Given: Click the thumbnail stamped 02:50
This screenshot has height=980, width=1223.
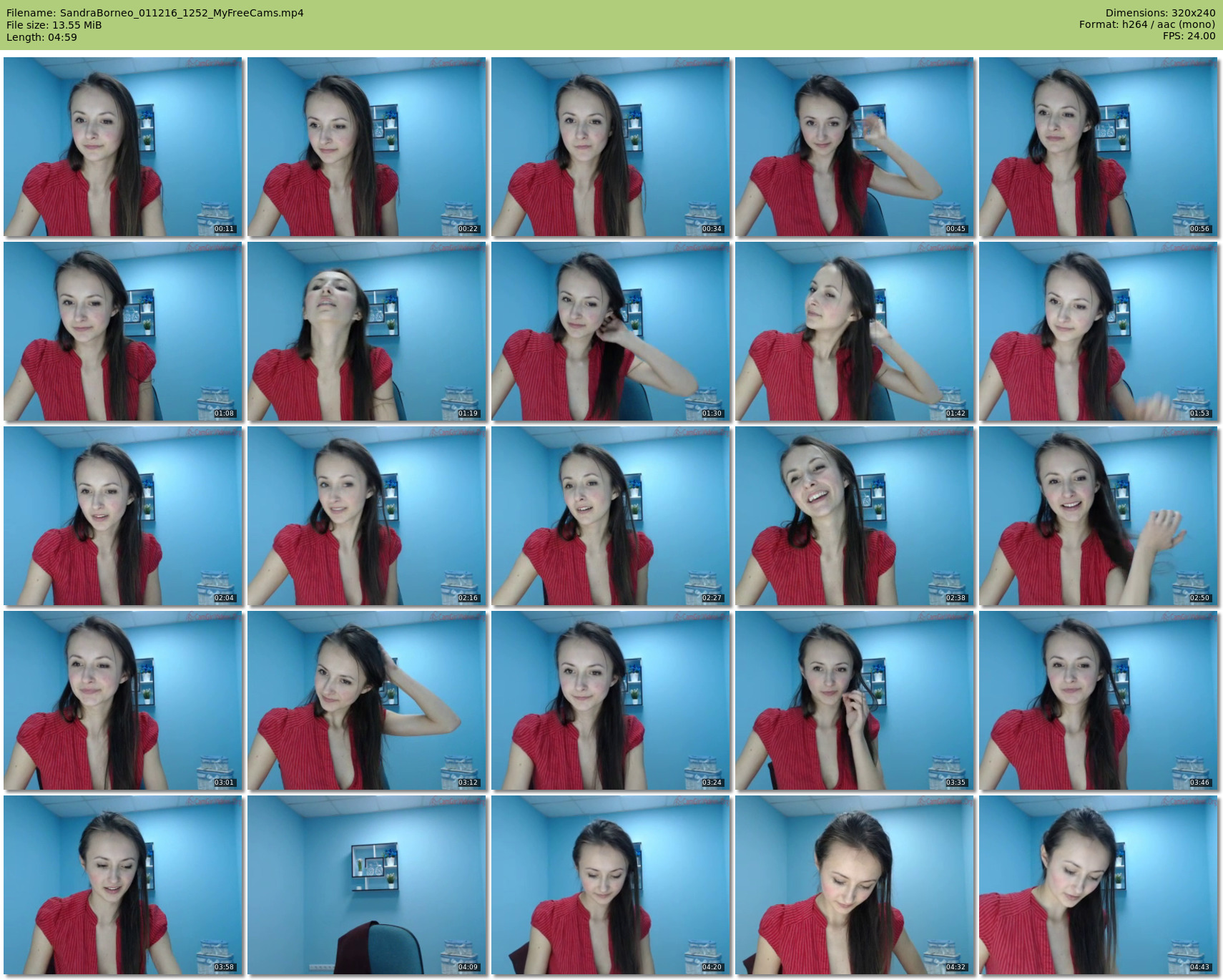Looking at the screenshot, I should tap(1099, 516).
